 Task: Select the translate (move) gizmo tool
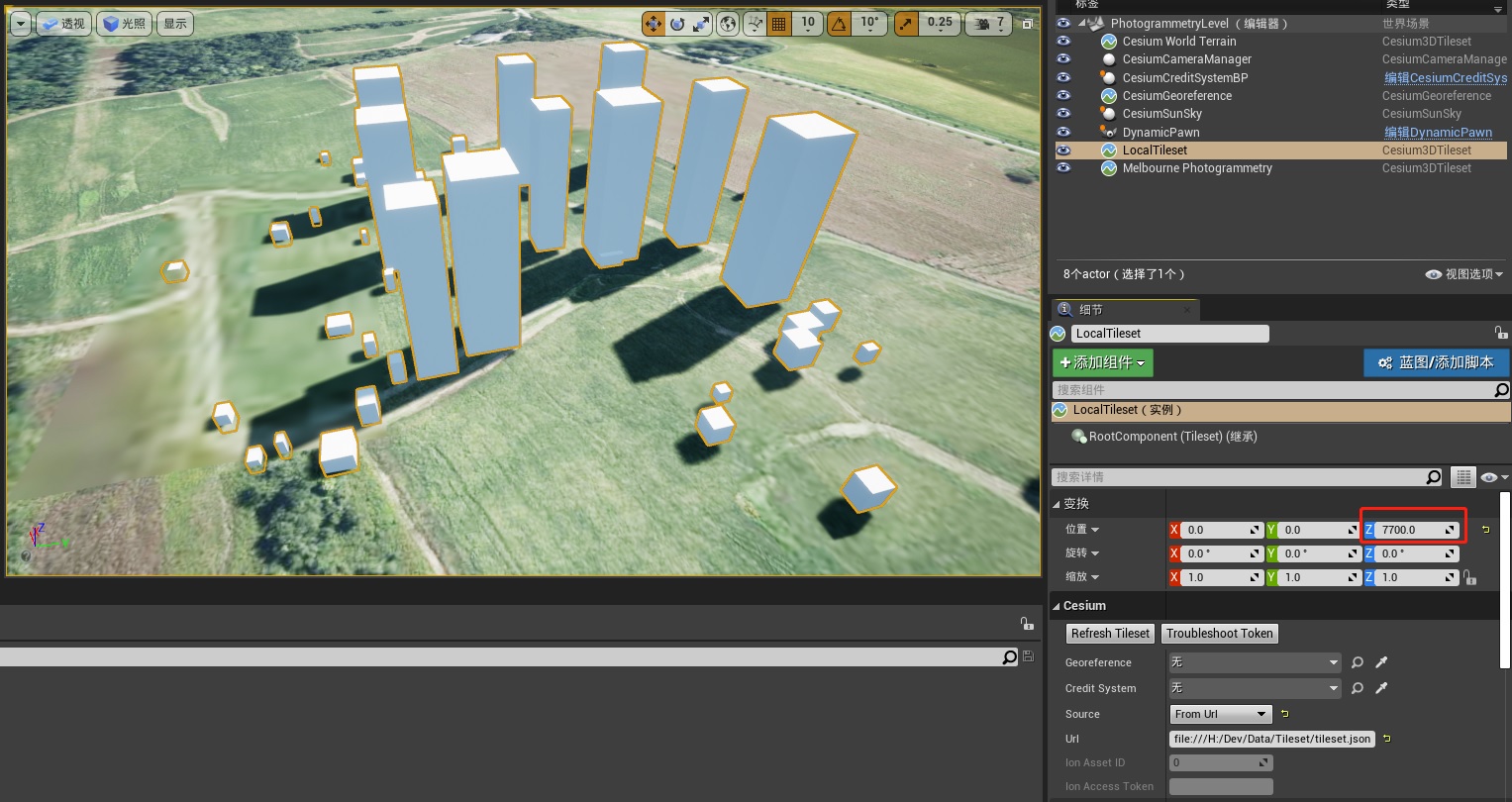tap(654, 23)
